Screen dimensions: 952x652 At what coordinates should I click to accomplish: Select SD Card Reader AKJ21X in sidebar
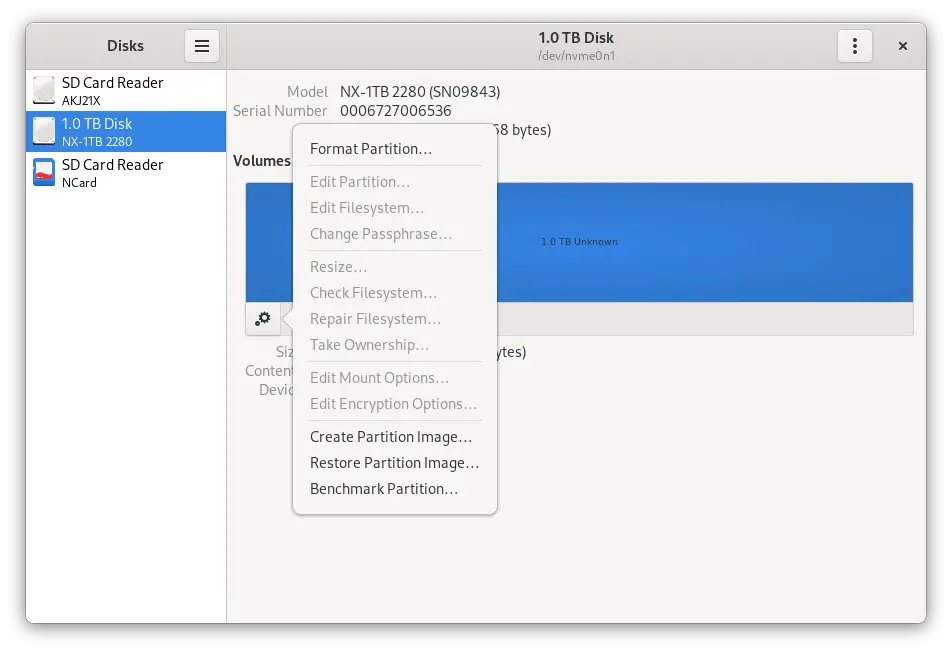126,90
